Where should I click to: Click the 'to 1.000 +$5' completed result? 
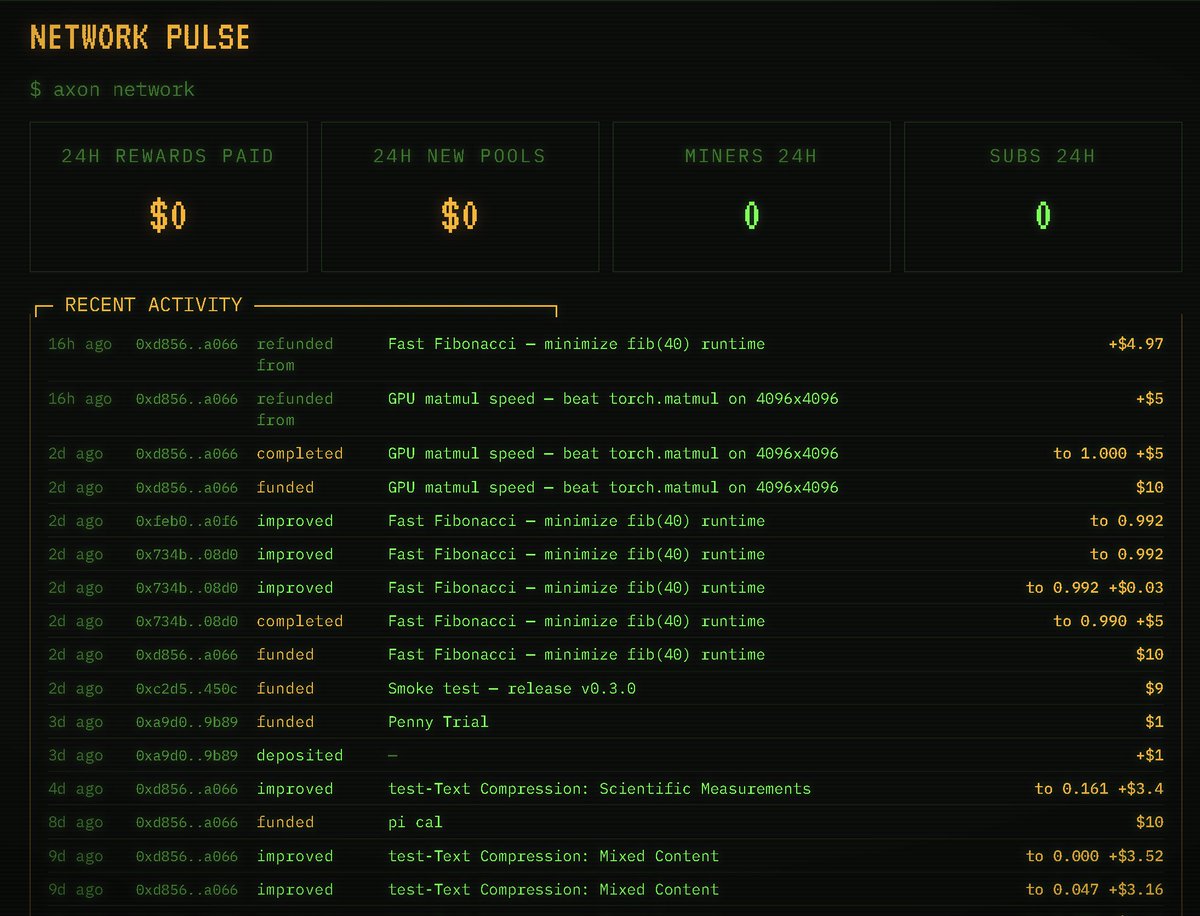point(1108,454)
